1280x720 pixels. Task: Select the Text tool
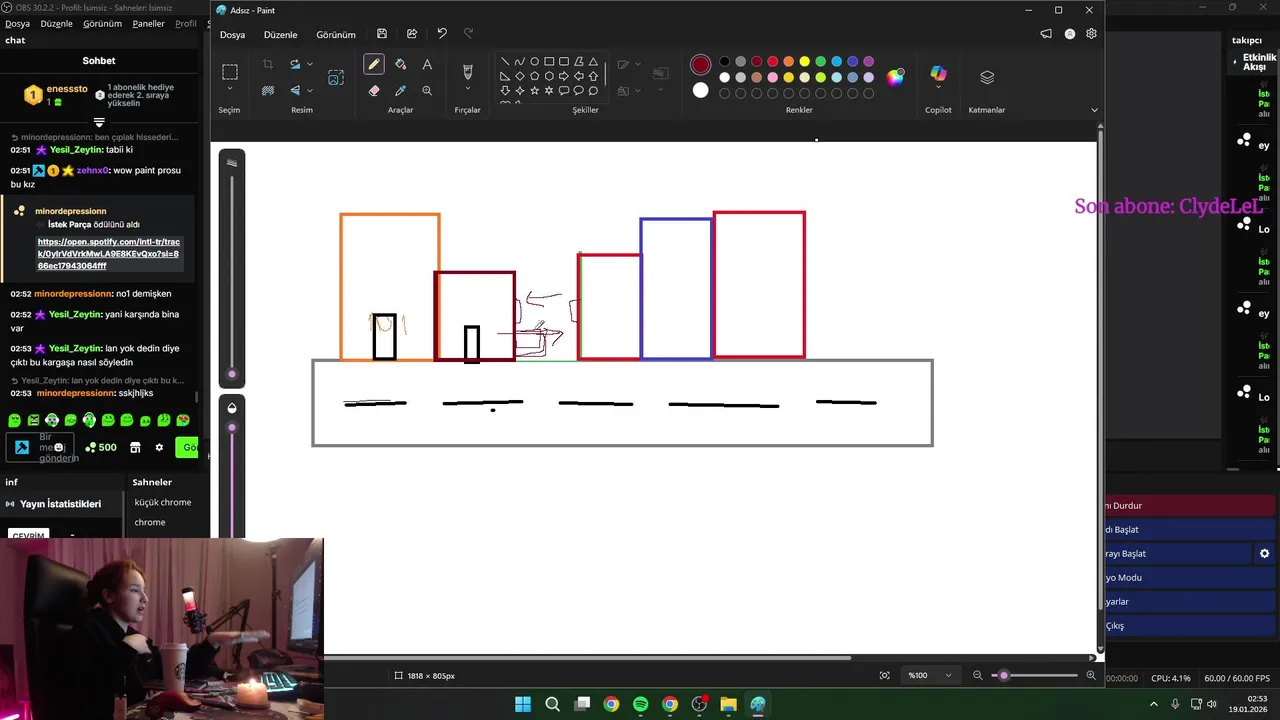pos(427,64)
